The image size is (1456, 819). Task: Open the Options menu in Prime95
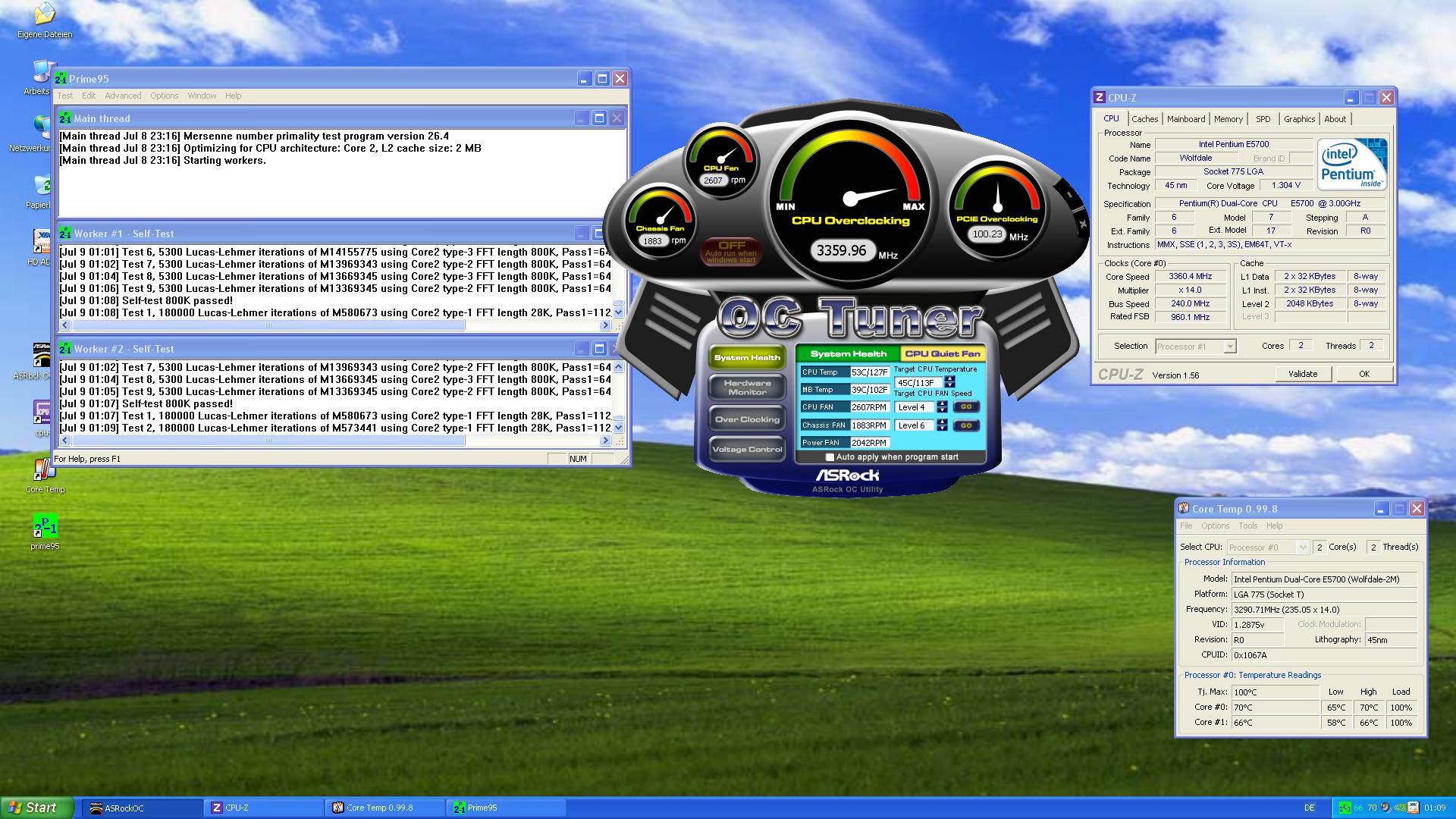coord(164,96)
